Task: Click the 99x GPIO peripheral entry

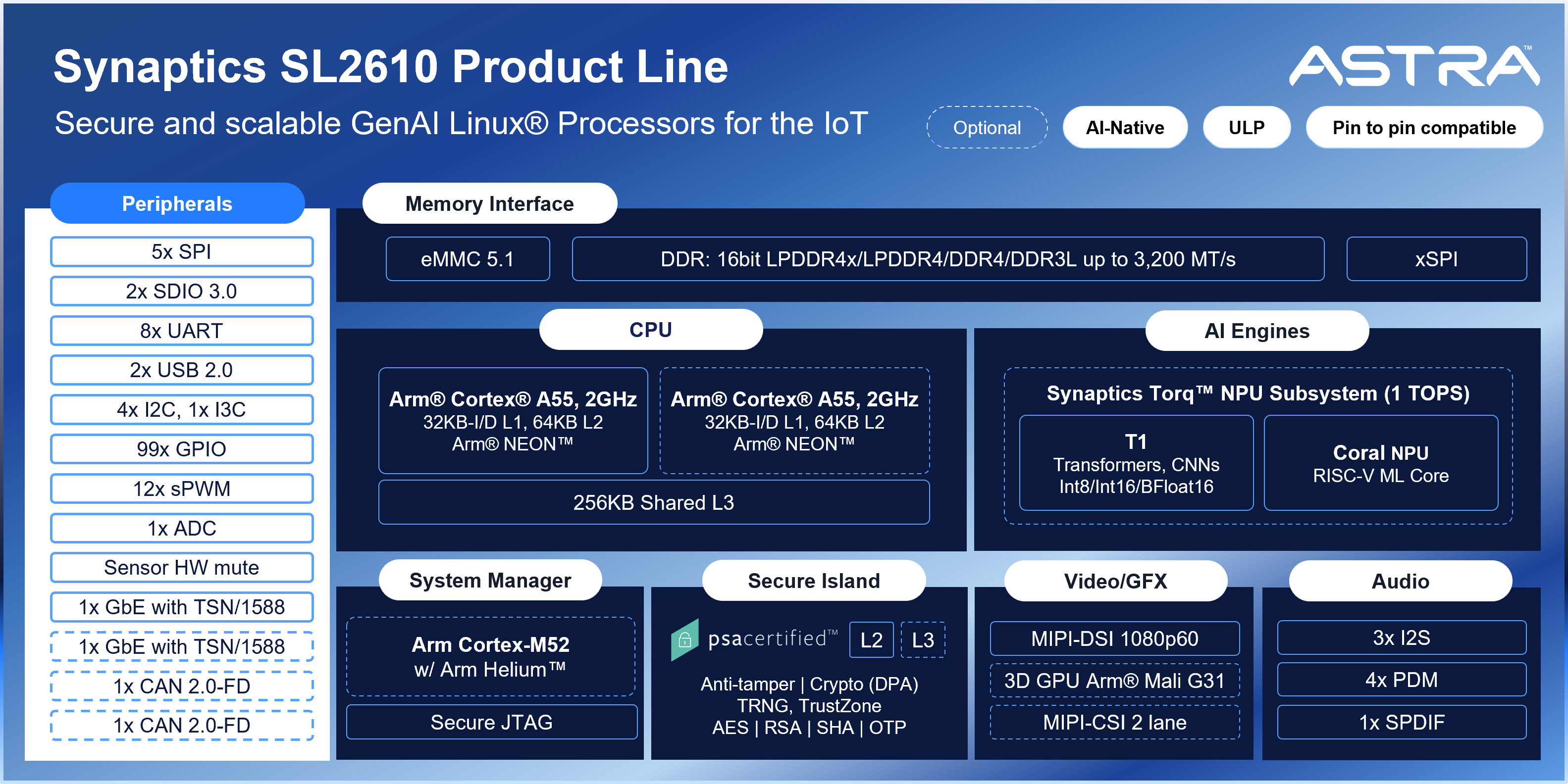Action: [181, 449]
